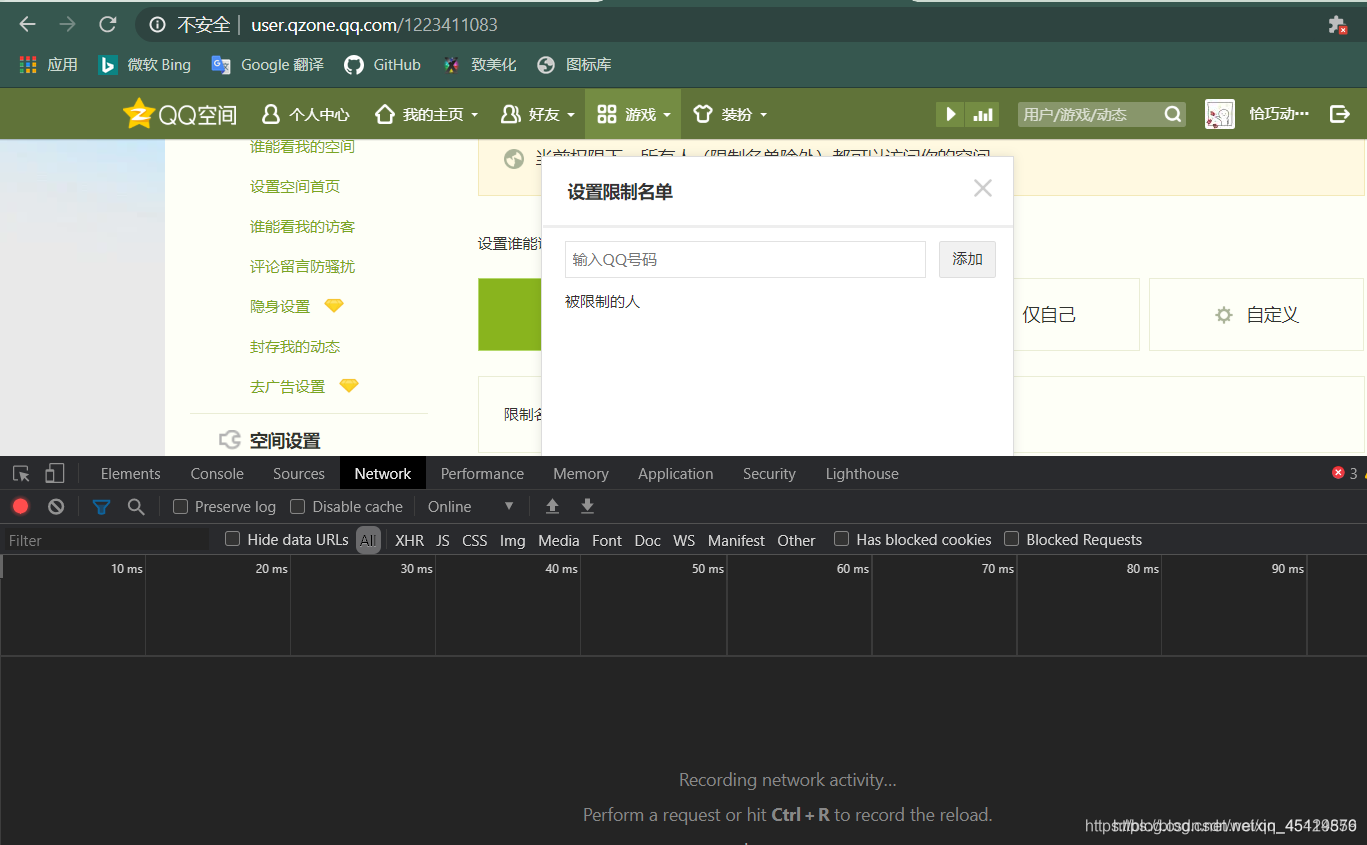The width and height of the screenshot is (1367, 845).
Task: Open the browser extensions puzzle icon
Action: point(1337,25)
